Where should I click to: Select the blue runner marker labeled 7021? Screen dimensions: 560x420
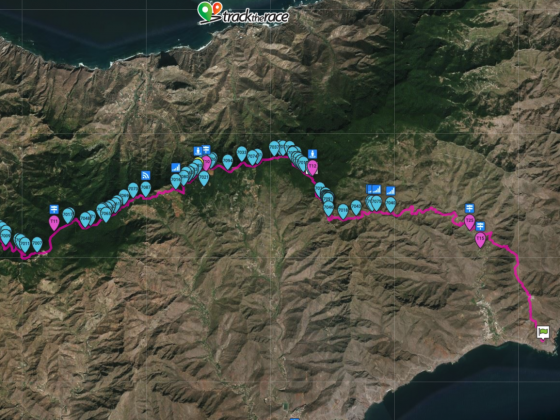[204, 178]
